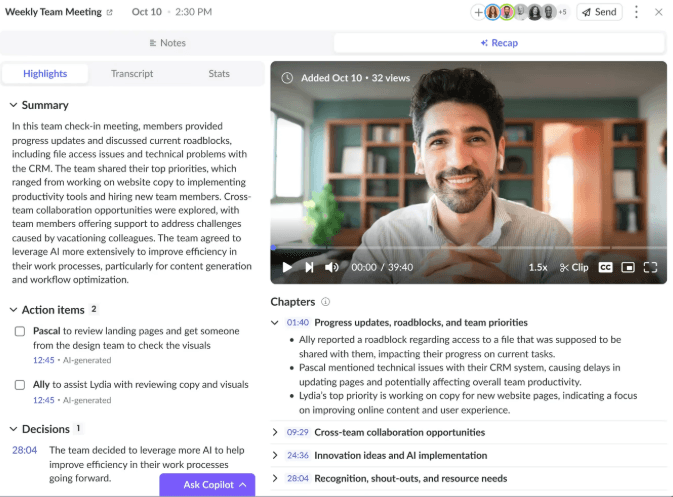Click the video progress bar
673x497 pixels.
[469, 248]
